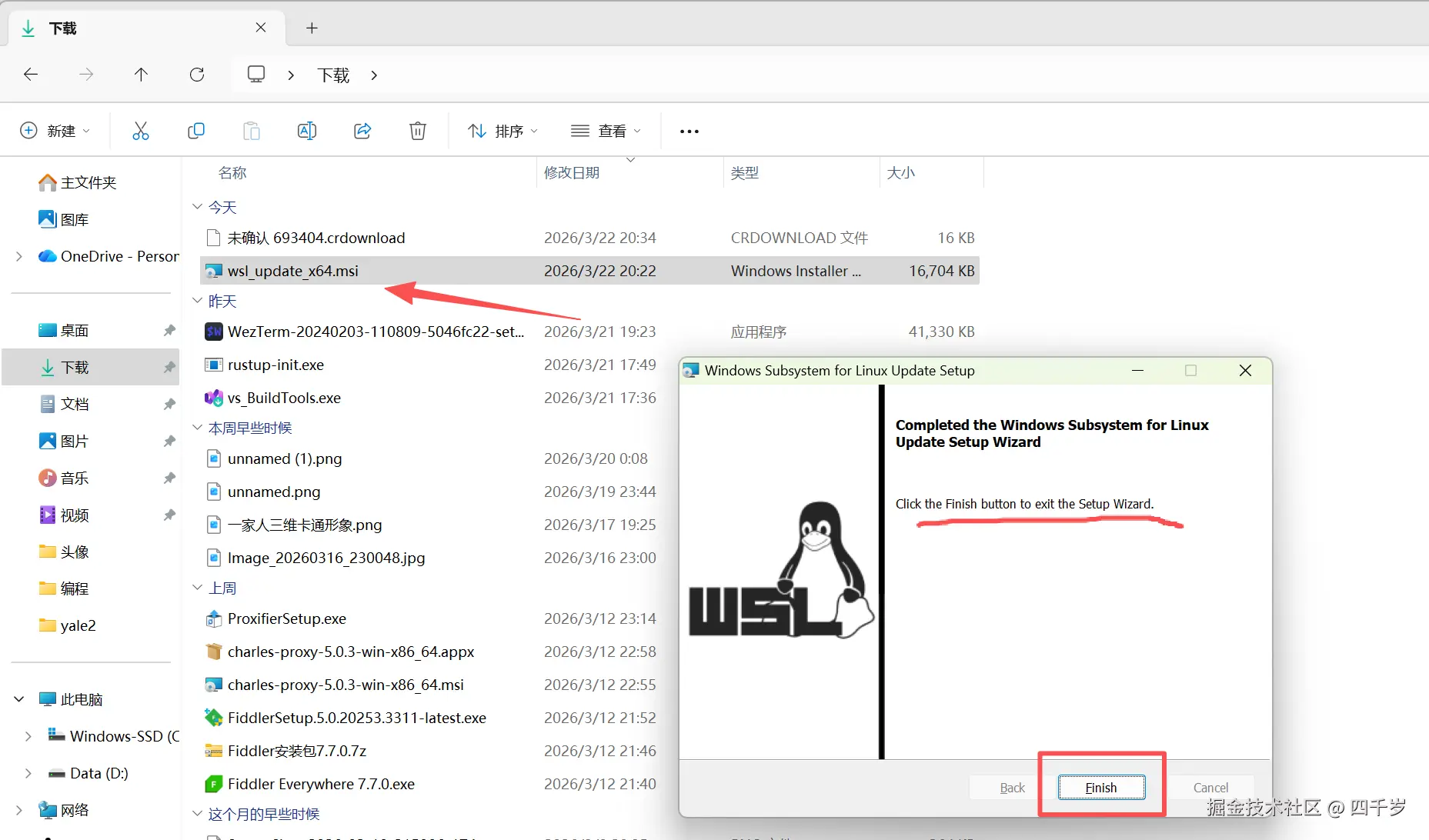Sort by the 类型 column header
The image size is (1429, 840).
click(x=745, y=172)
